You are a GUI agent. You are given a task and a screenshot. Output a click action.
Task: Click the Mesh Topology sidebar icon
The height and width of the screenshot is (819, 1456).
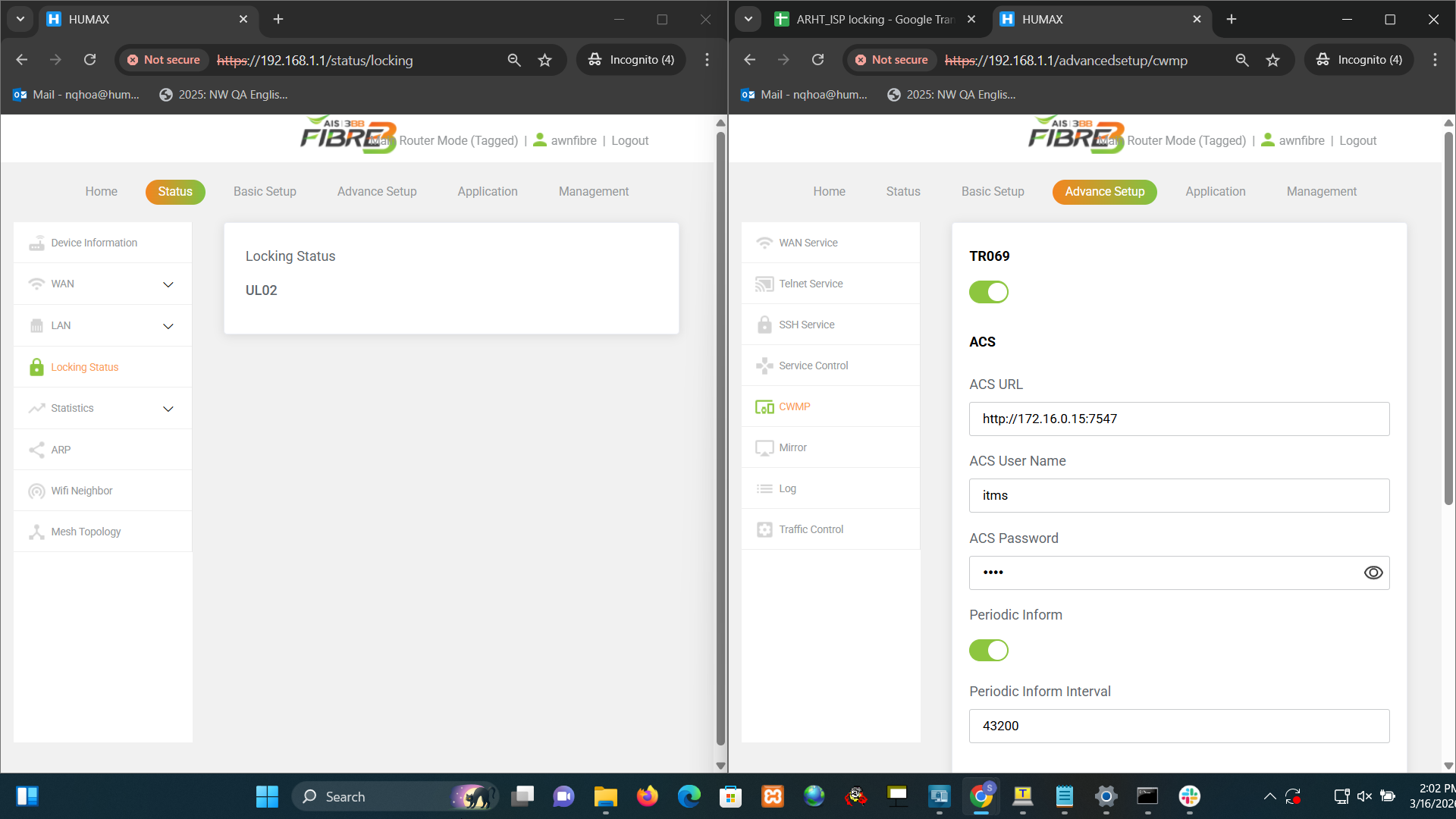(36, 532)
